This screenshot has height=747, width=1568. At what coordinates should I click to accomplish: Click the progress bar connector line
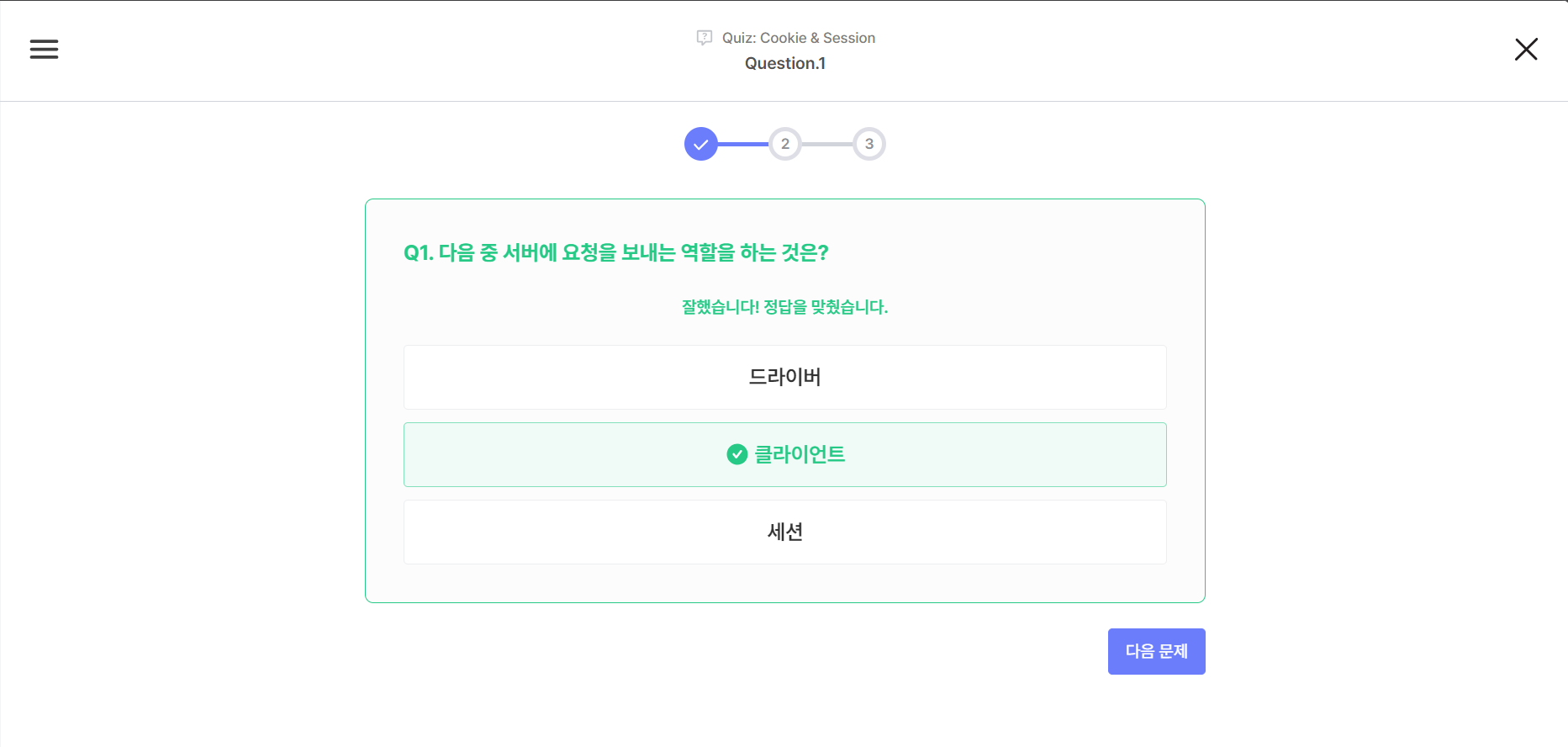pos(743,143)
